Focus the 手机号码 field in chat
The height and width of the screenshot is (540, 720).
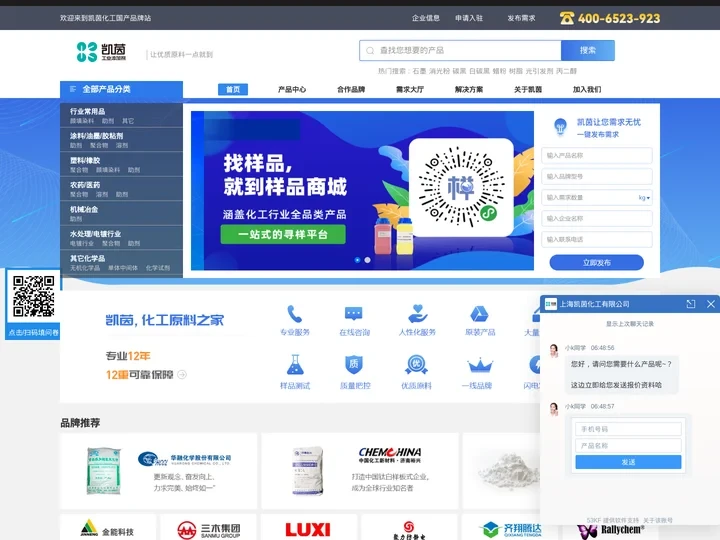(628, 429)
